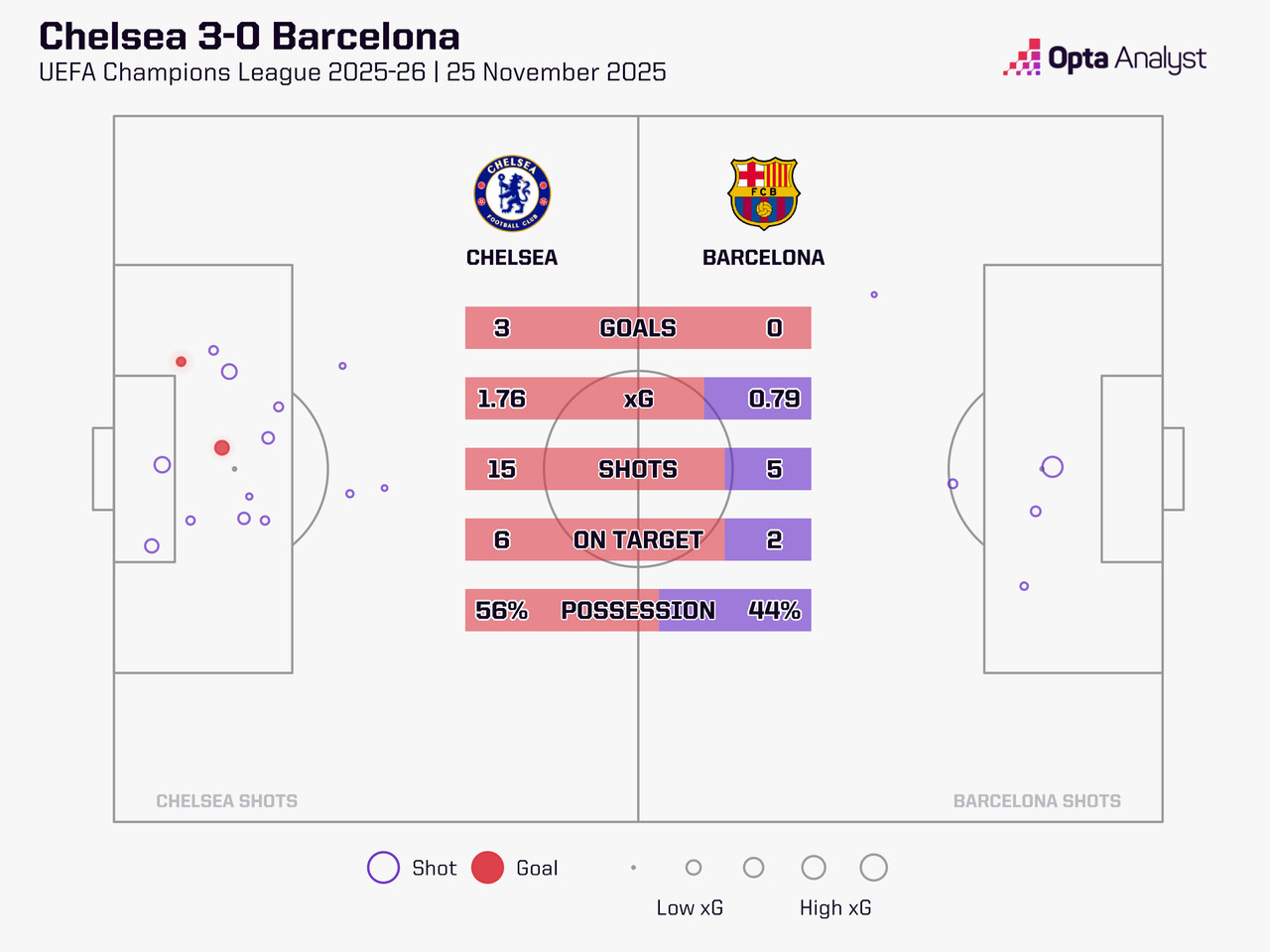
Task: Click the "Chelsea 3-0 Barcelona" title
Action: point(249,37)
